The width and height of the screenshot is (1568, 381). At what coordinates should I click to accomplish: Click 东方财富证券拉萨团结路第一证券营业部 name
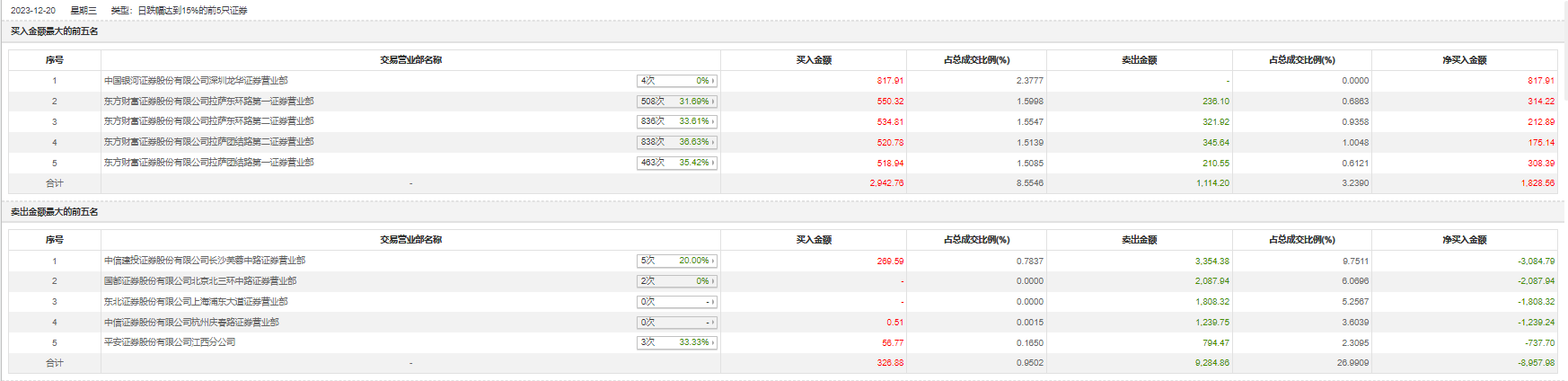208,163
